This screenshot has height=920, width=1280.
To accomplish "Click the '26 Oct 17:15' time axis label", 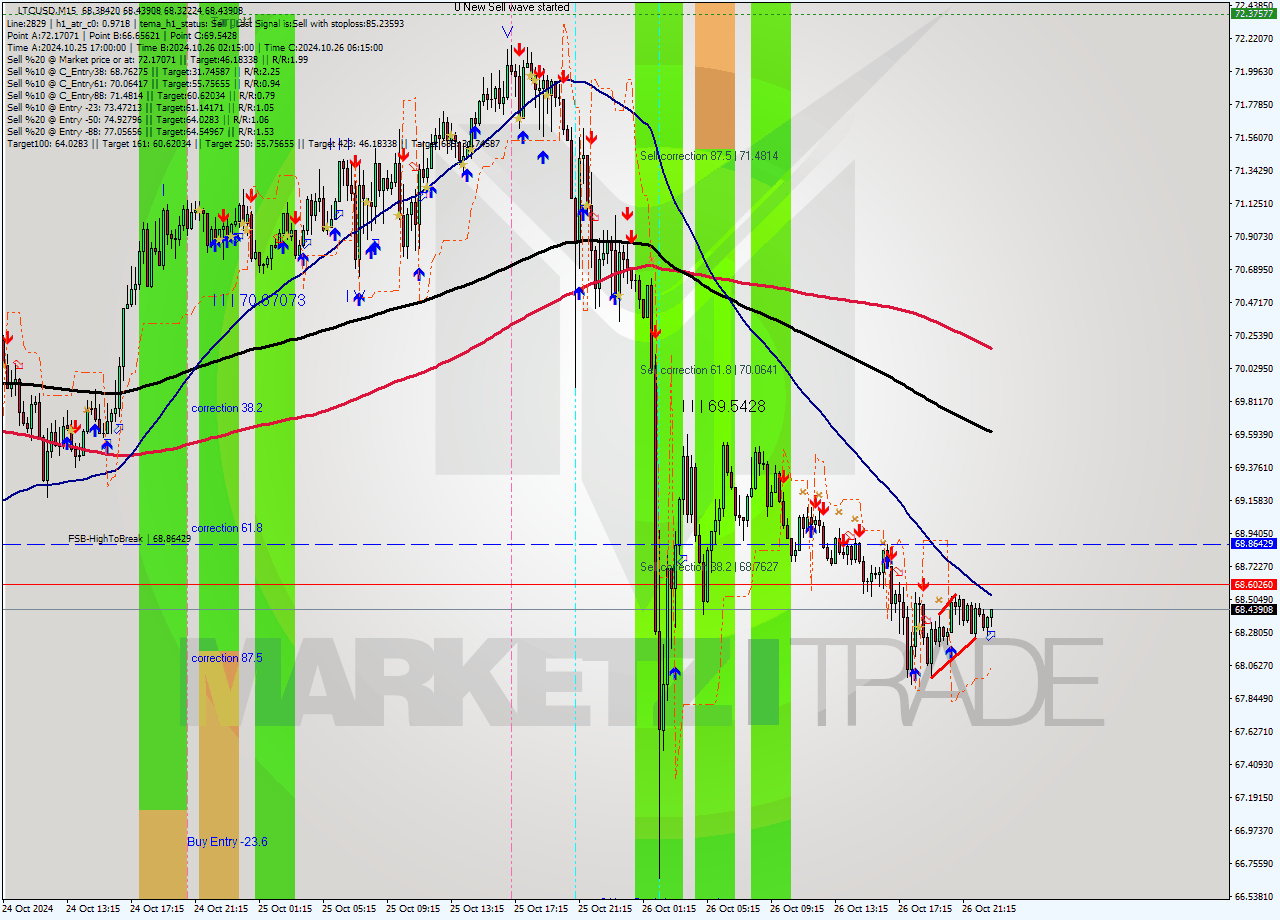I will (x=925, y=909).
